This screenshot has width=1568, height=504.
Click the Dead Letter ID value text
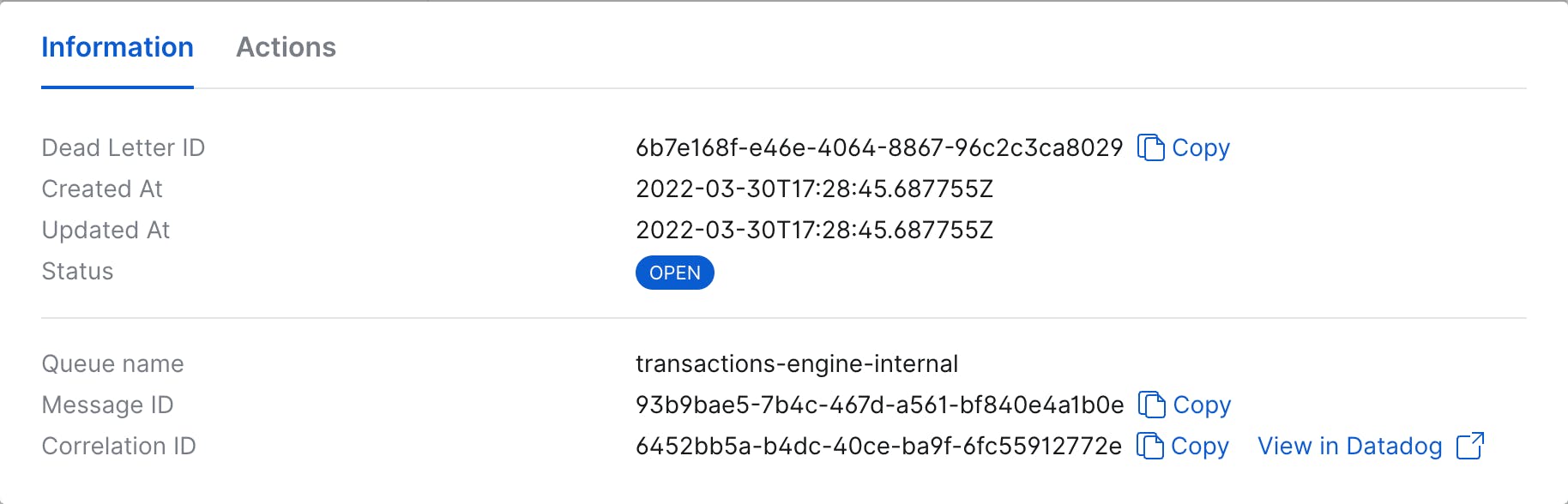(x=879, y=147)
